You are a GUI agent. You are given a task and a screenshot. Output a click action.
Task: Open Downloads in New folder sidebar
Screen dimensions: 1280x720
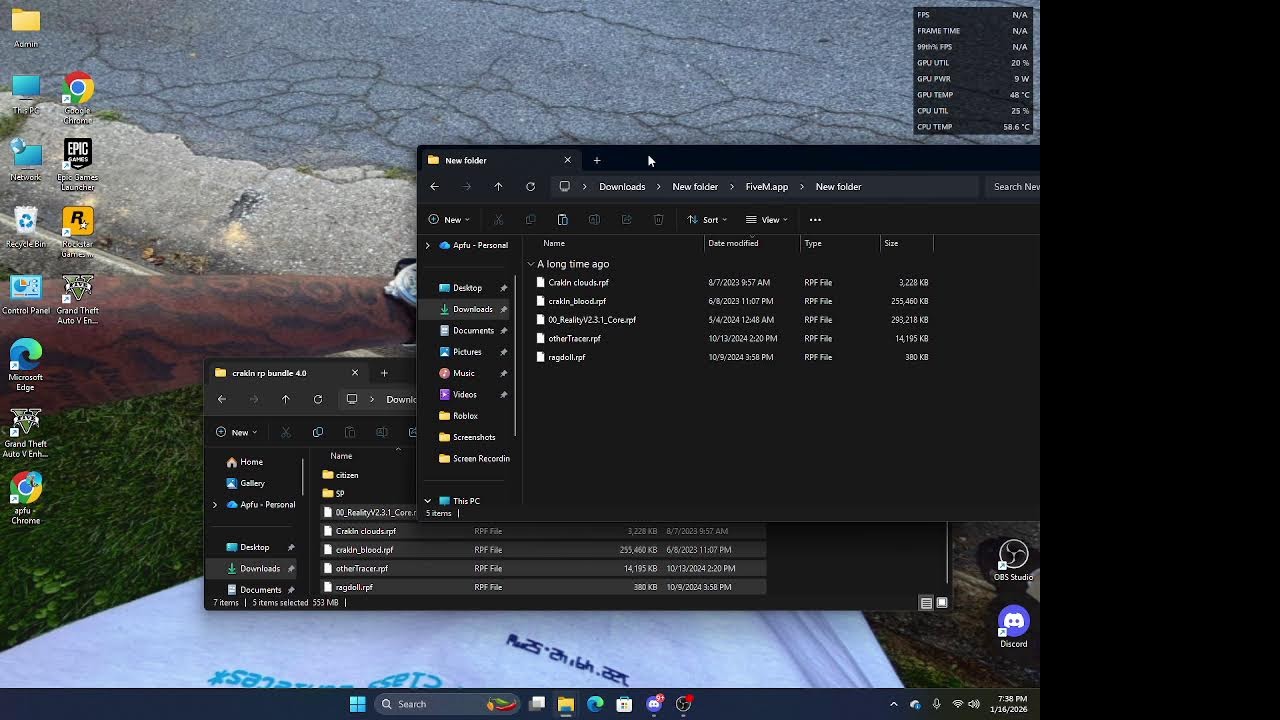click(472, 309)
